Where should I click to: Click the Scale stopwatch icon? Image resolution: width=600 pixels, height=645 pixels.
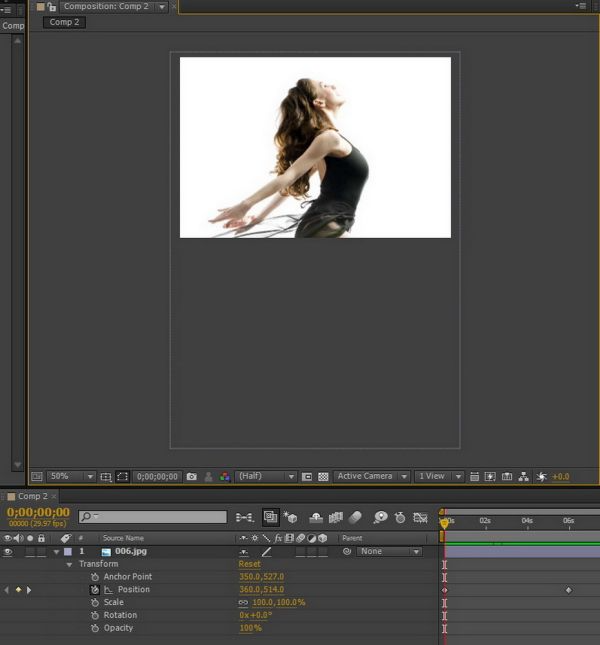95,603
